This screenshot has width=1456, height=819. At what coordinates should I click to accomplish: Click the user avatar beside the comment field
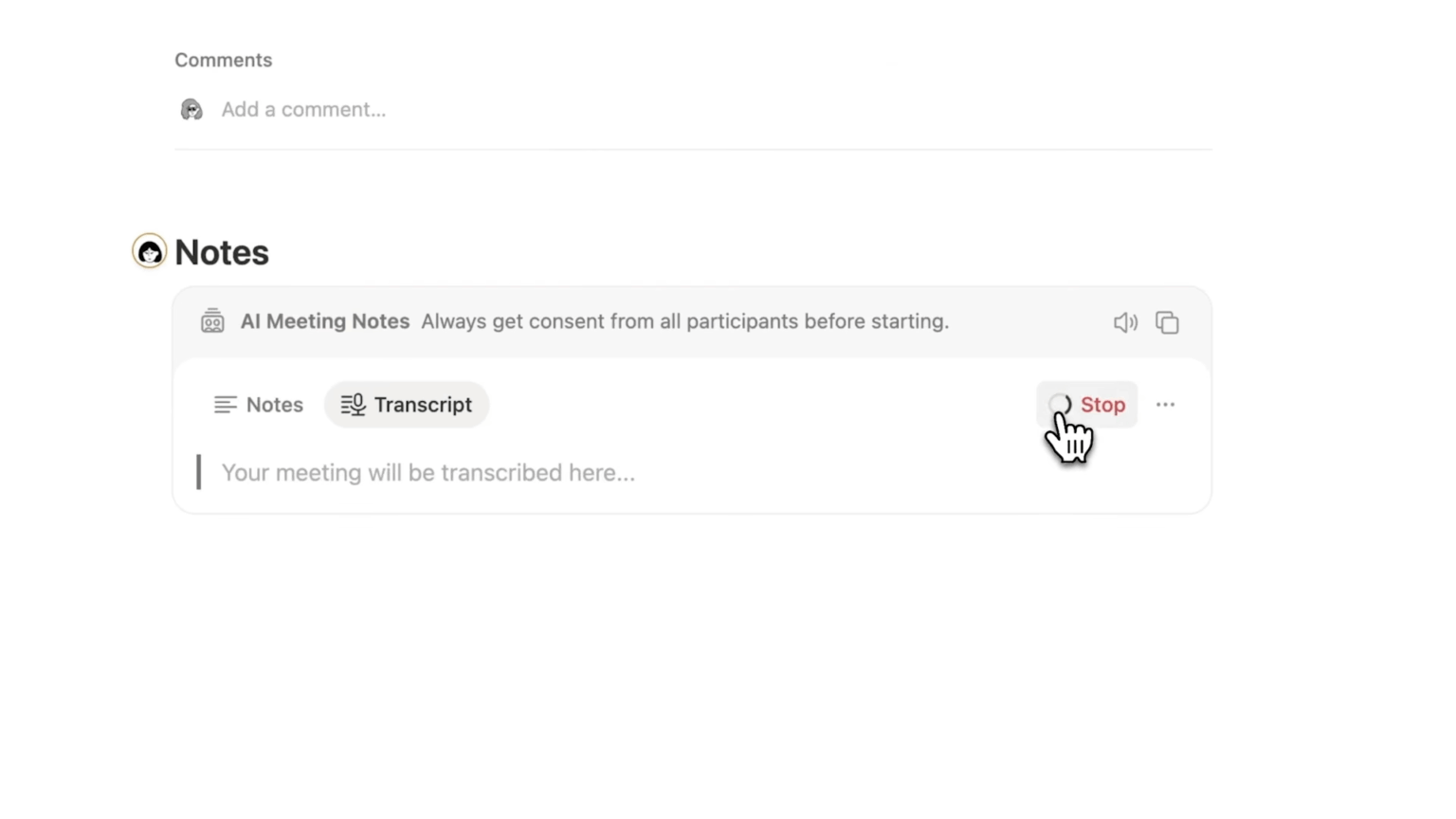pos(191,110)
